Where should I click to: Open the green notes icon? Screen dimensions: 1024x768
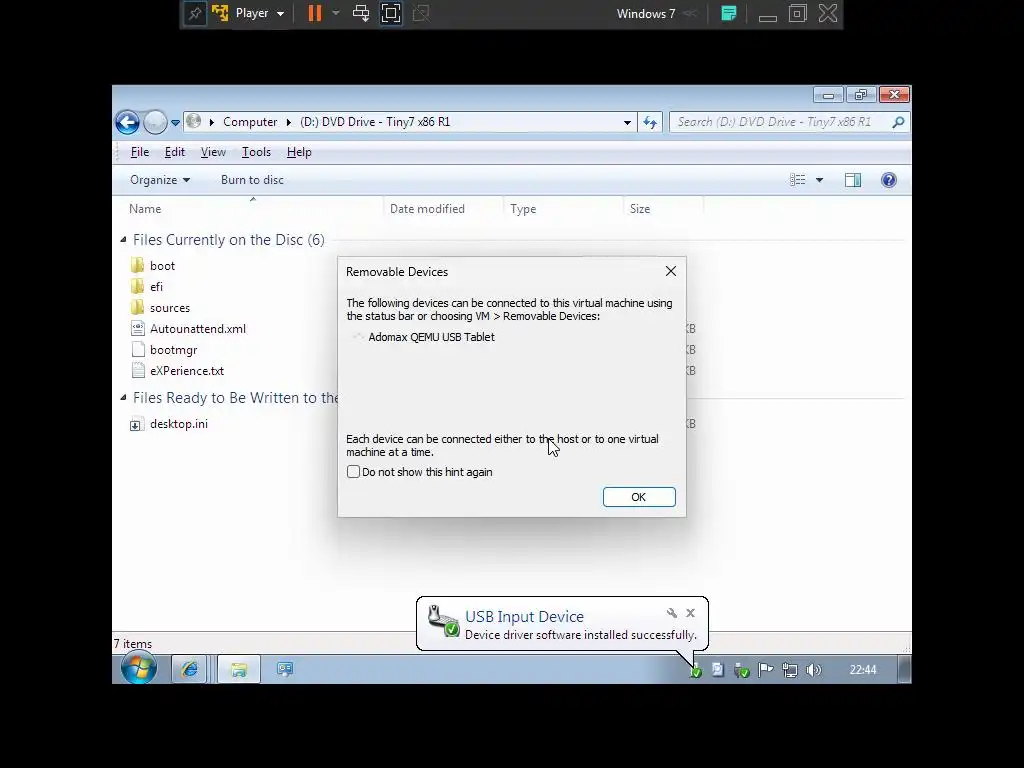coord(729,14)
